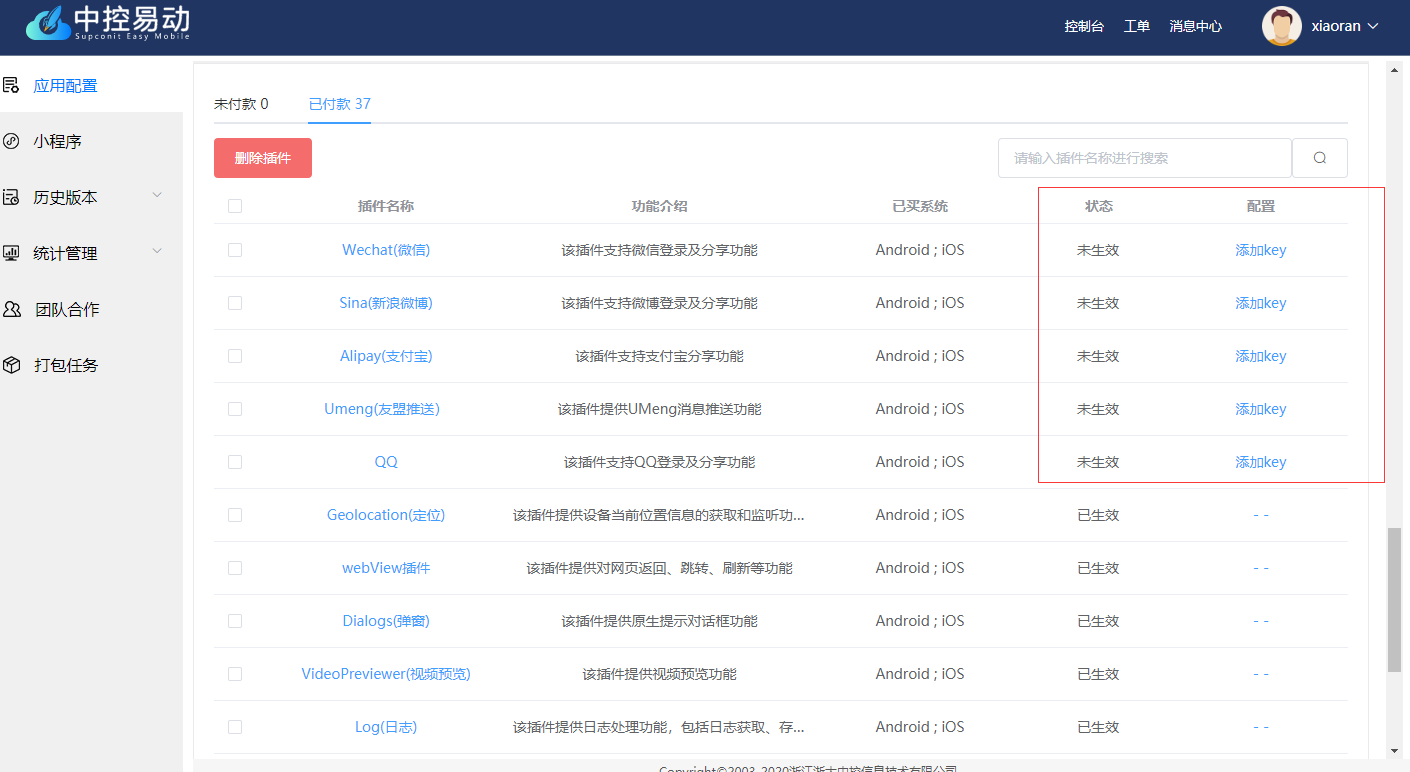The width and height of the screenshot is (1410, 772).
Task: Click the 统计管理 sidebar icon
Action: (11, 253)
